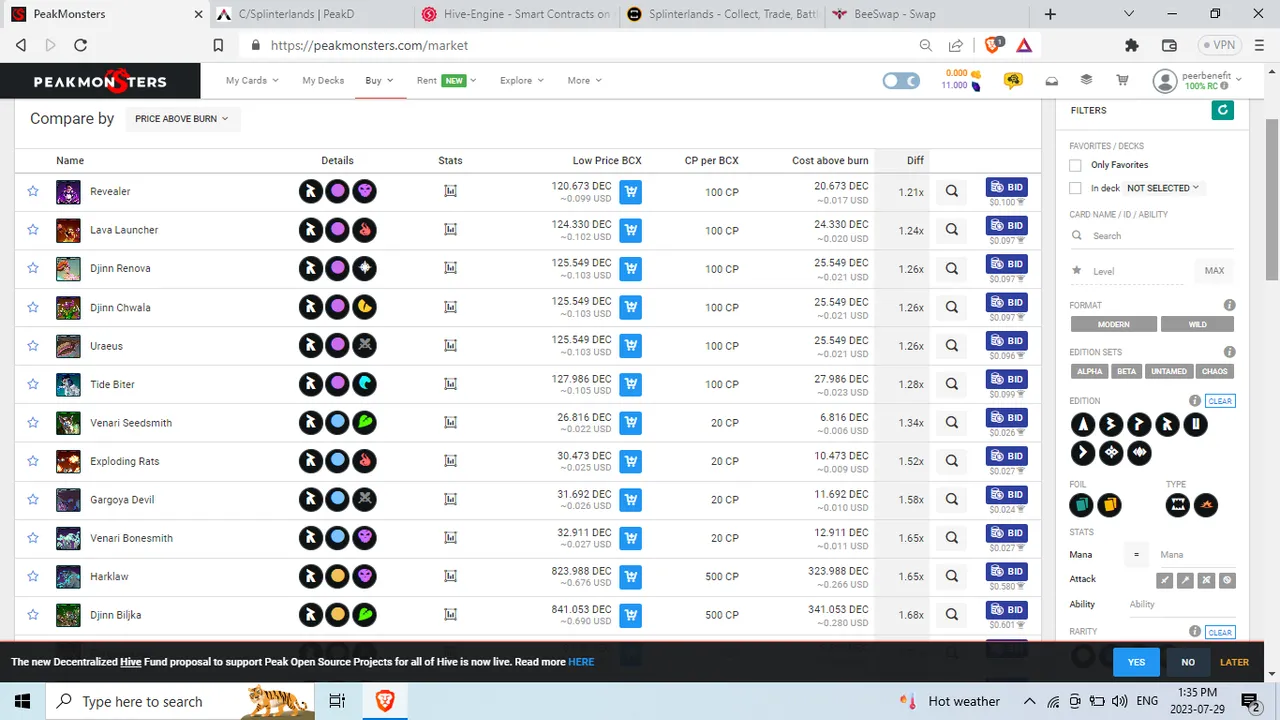
Task: Filter by no-attack icon
Action: tap(1227, 580)
